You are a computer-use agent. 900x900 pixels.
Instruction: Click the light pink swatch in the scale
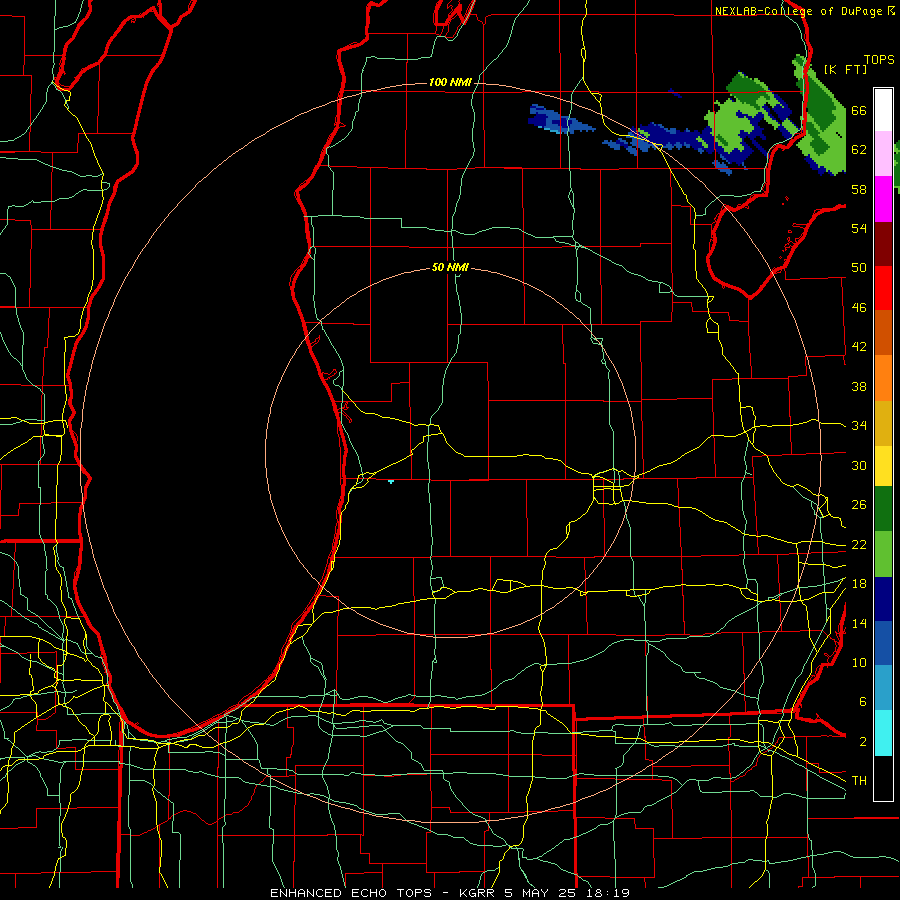click(883, 153)
